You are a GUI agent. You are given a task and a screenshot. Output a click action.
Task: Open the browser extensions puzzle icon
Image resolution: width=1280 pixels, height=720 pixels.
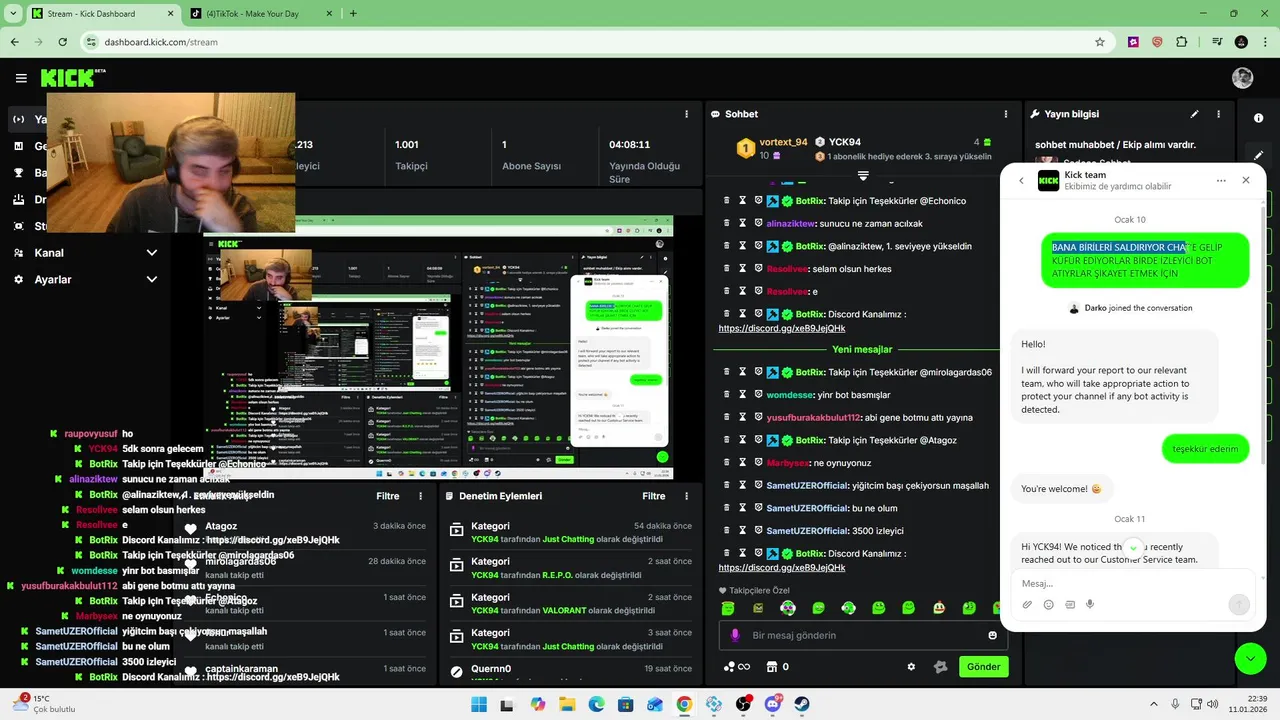point(1183,42)
